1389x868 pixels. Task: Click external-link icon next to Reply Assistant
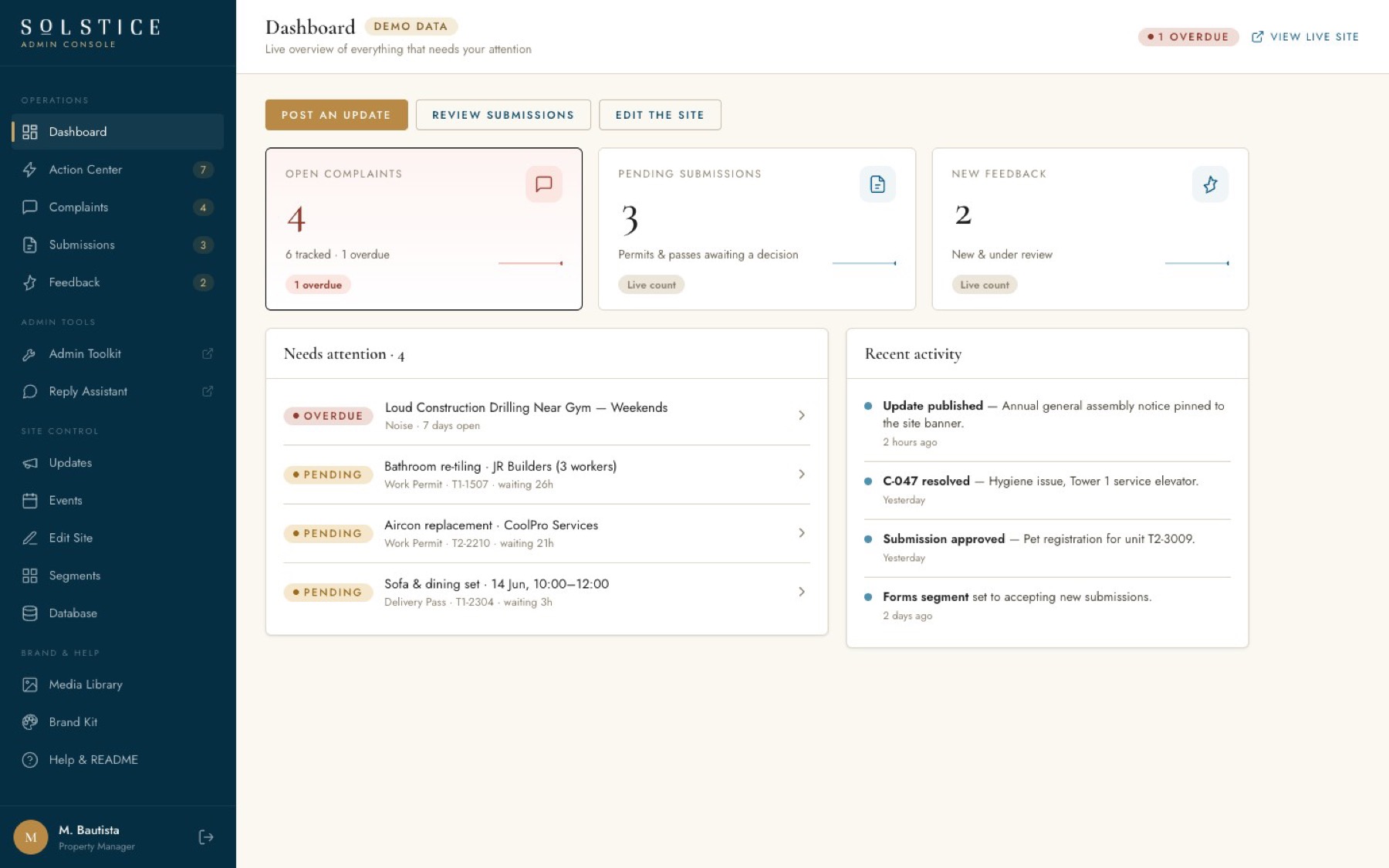tap(208, 391)
